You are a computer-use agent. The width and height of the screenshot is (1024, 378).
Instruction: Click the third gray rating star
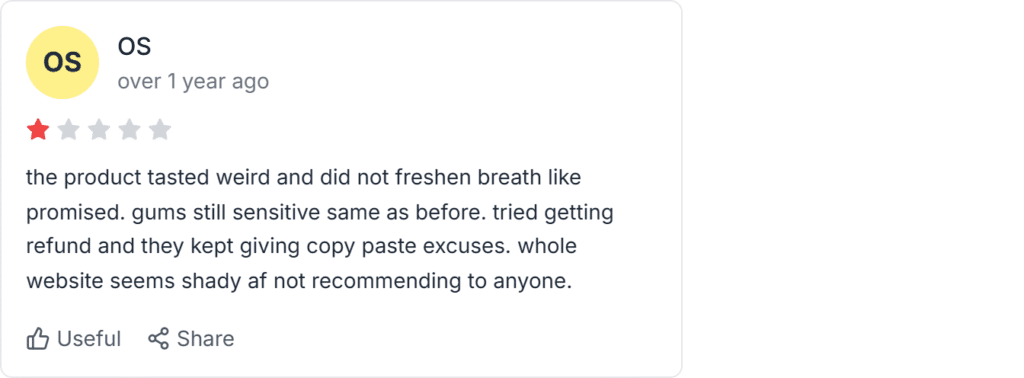click(99, 130)
